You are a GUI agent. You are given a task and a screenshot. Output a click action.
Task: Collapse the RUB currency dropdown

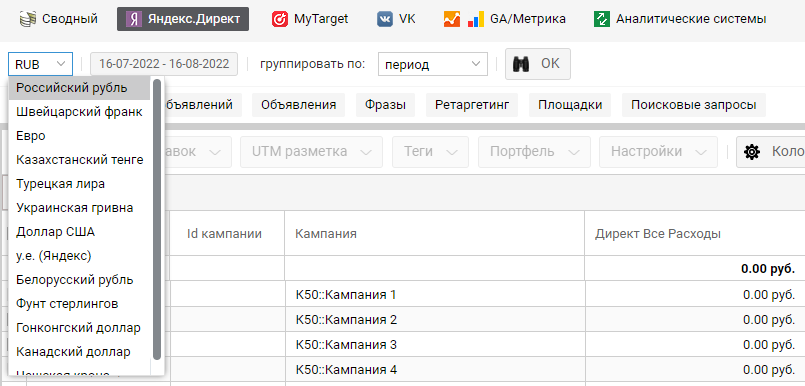point(41,65)
